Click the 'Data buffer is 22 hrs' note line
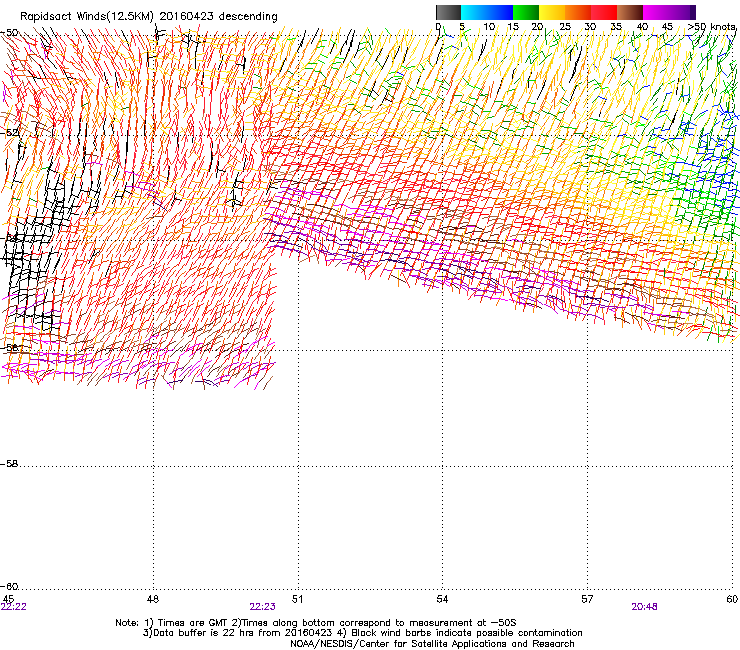 point(362,633)
